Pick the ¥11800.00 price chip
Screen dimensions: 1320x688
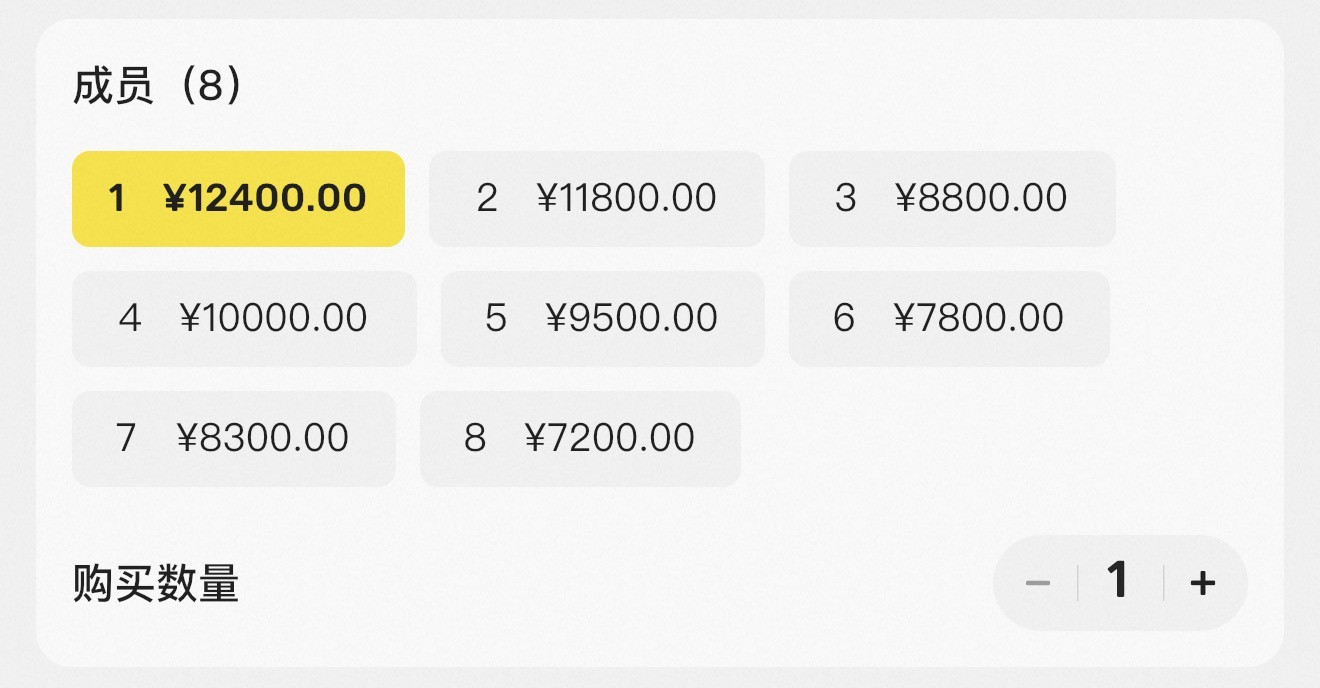tap(596, 198)
